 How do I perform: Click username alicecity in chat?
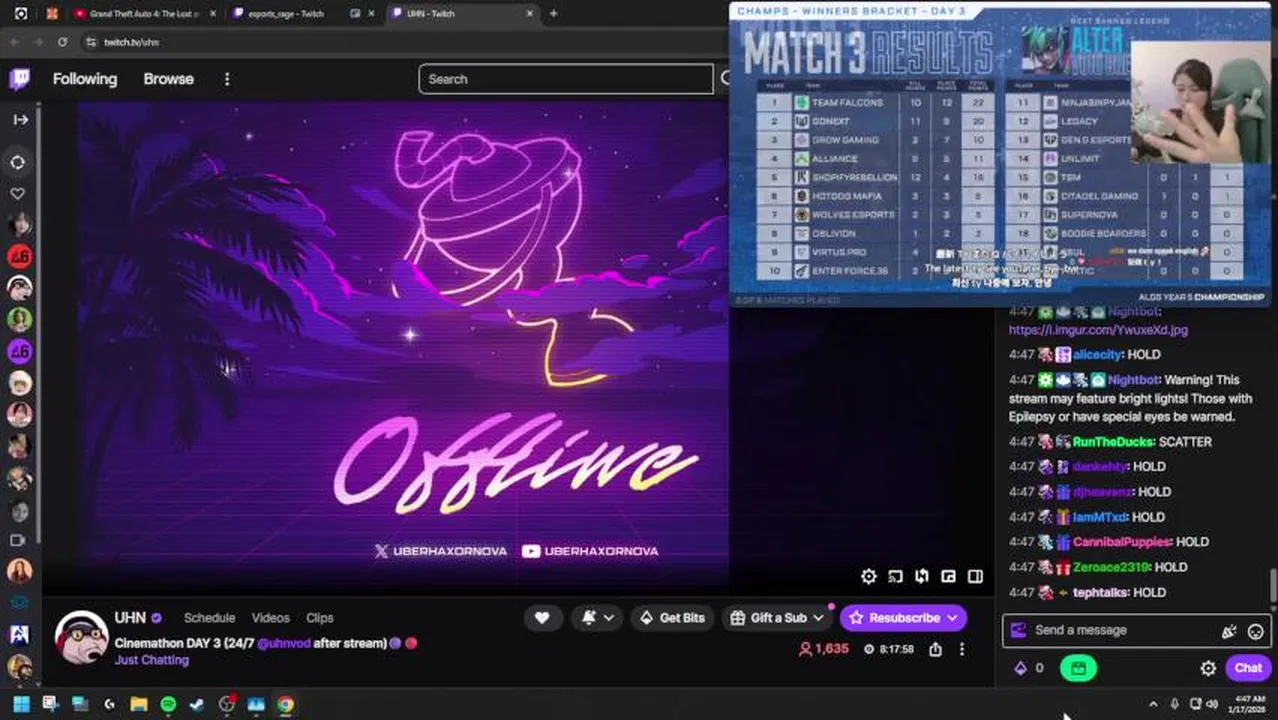(1097, 354)
